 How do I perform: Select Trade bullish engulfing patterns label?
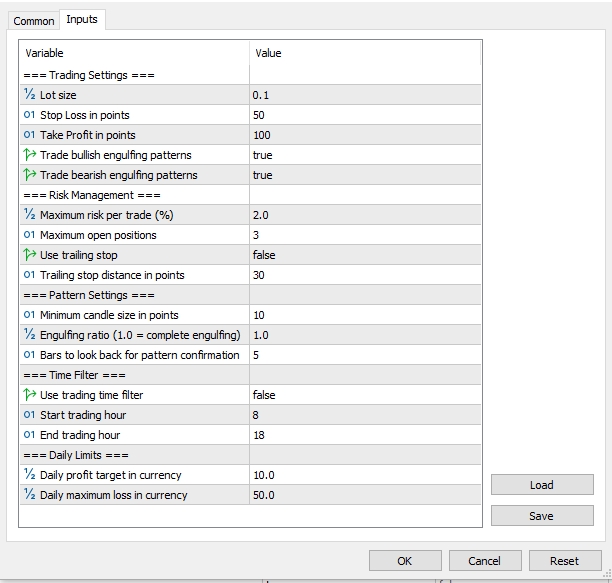(x=116, y=155)
